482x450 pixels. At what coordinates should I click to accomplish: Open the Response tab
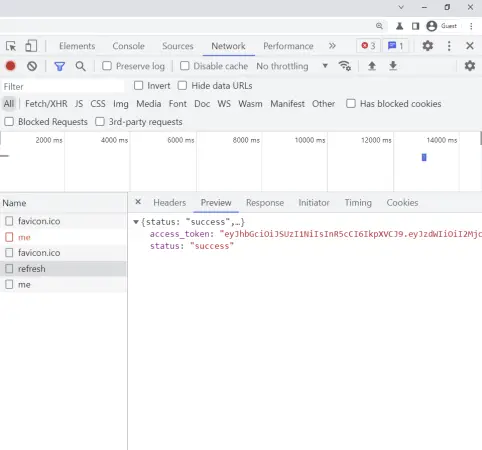[x=265, y=203]
